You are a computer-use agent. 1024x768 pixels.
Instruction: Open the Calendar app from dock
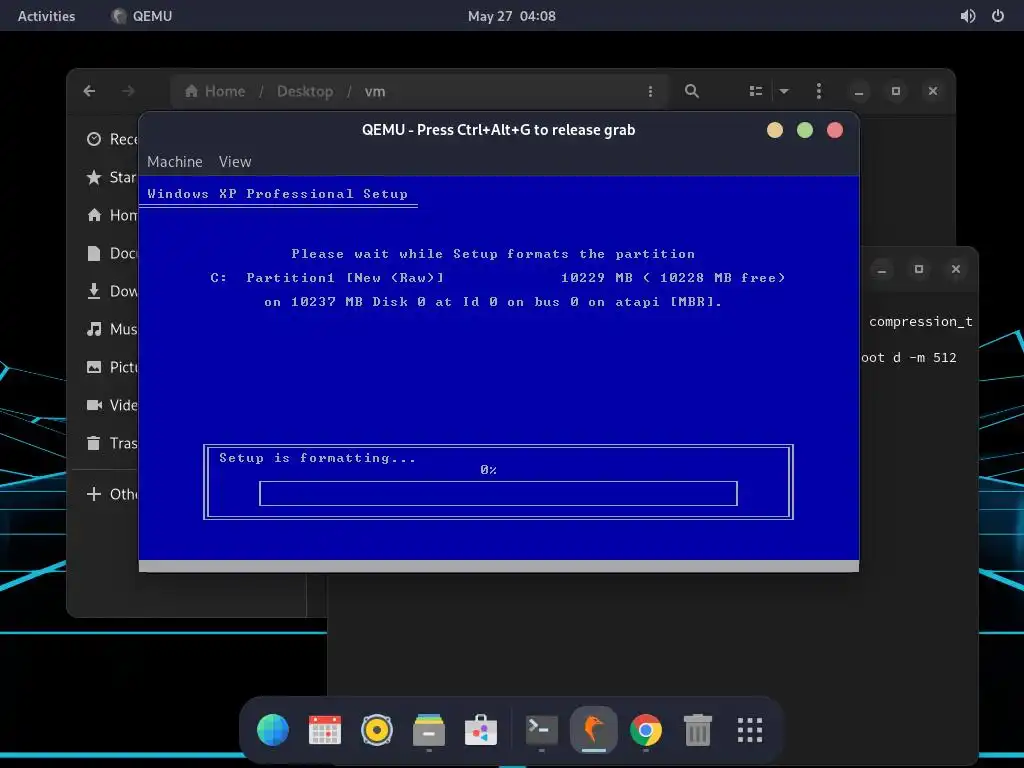tap(325, 729)
